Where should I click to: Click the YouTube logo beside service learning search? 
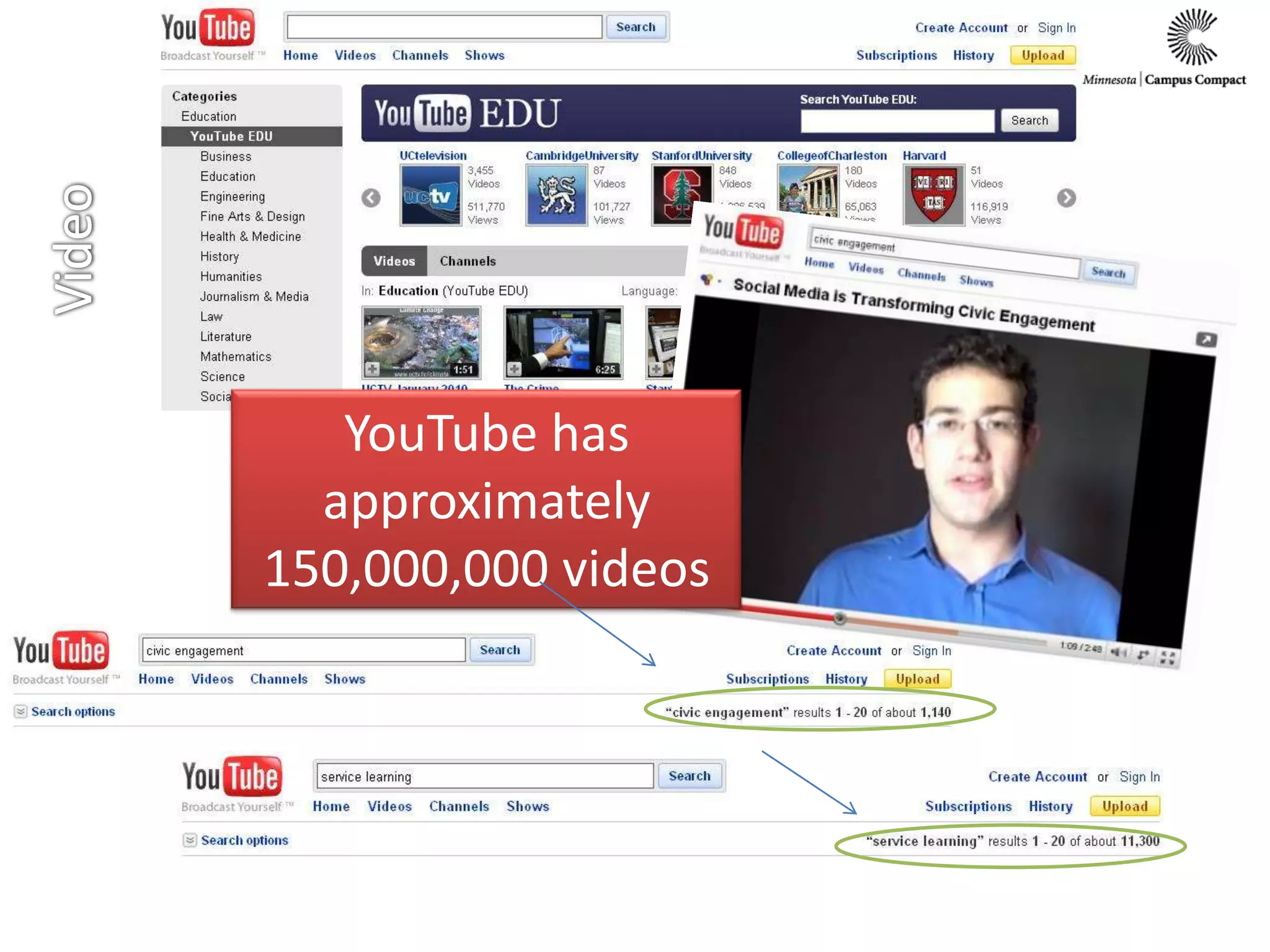232,776
